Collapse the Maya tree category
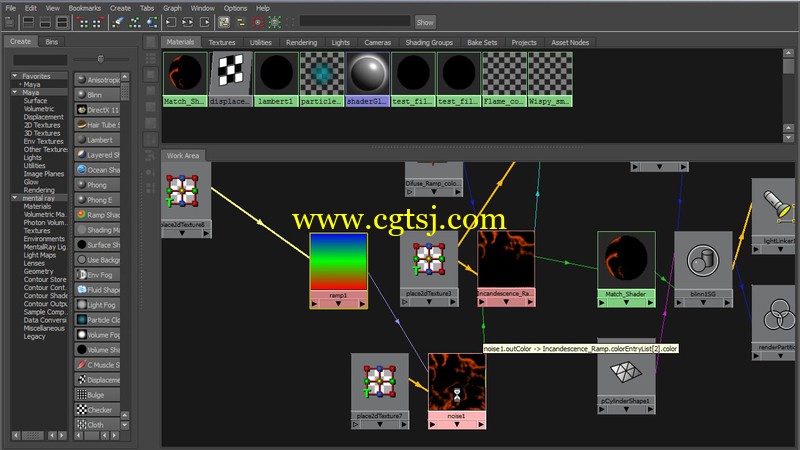 pyautogui.click(x=15, y=92)
